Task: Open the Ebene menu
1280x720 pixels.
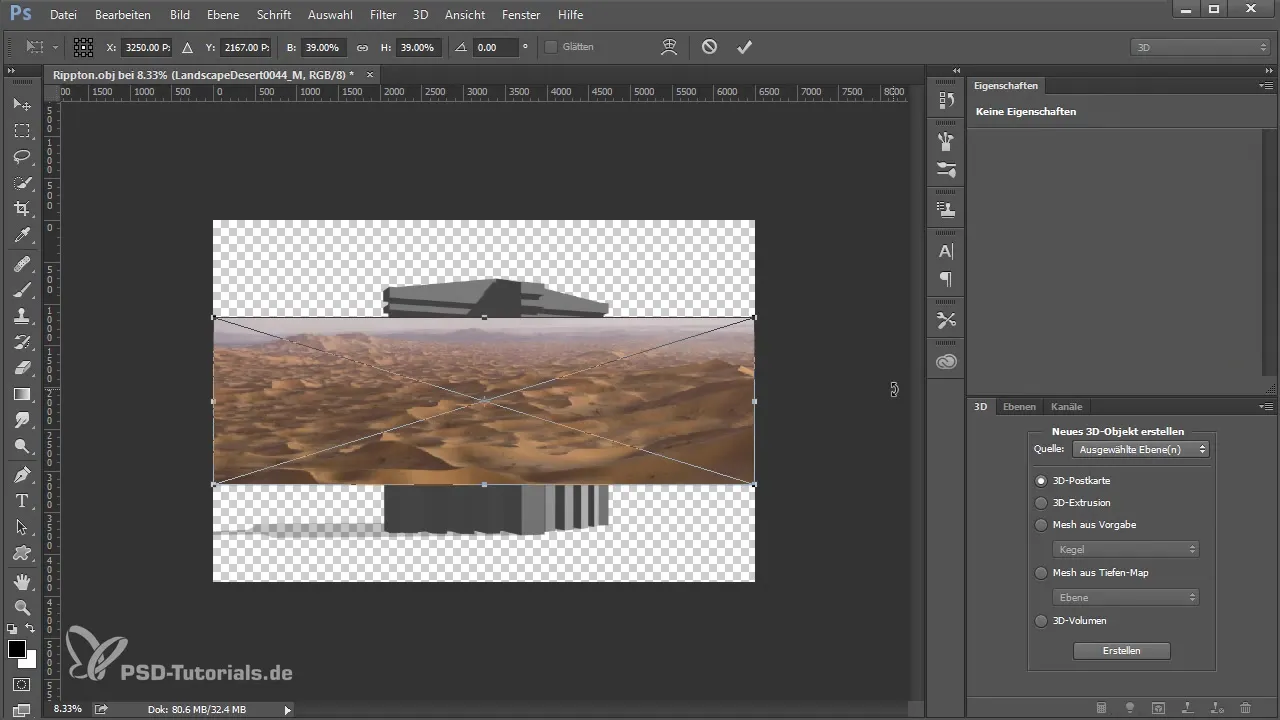Action: tap(223, 15)
